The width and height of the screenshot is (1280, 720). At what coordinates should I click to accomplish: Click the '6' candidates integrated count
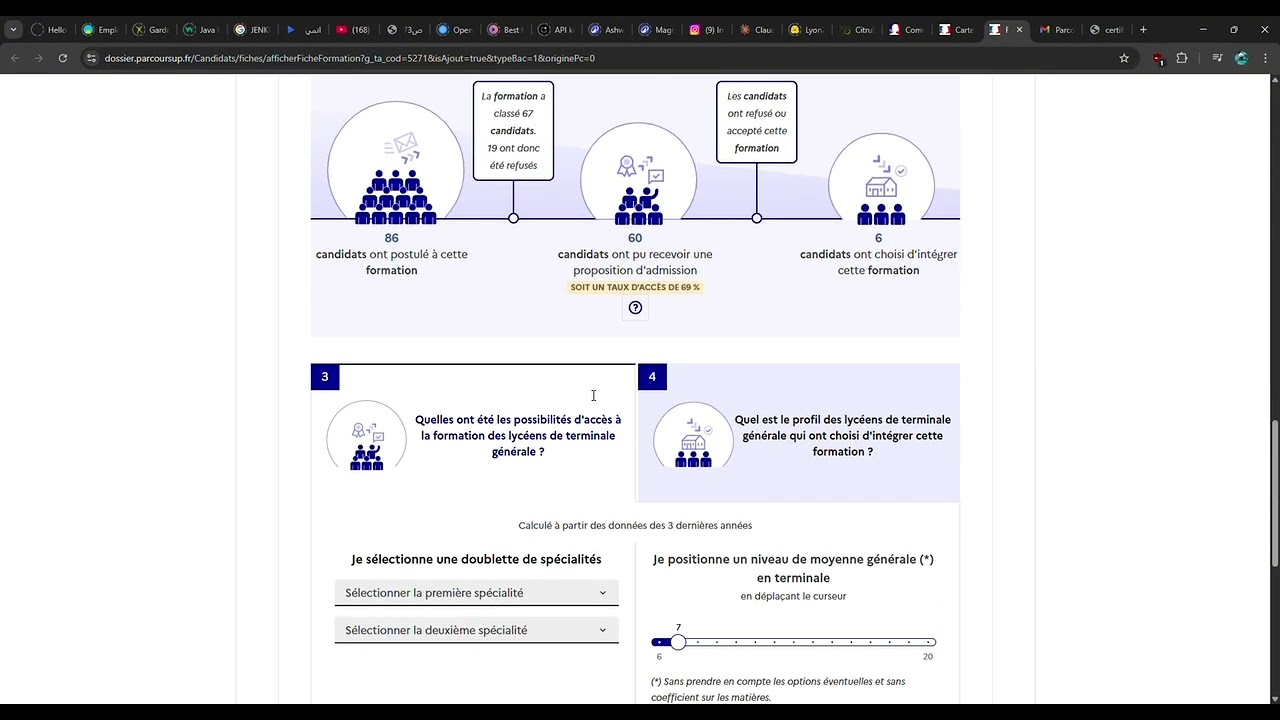click(x=879, y=238)
